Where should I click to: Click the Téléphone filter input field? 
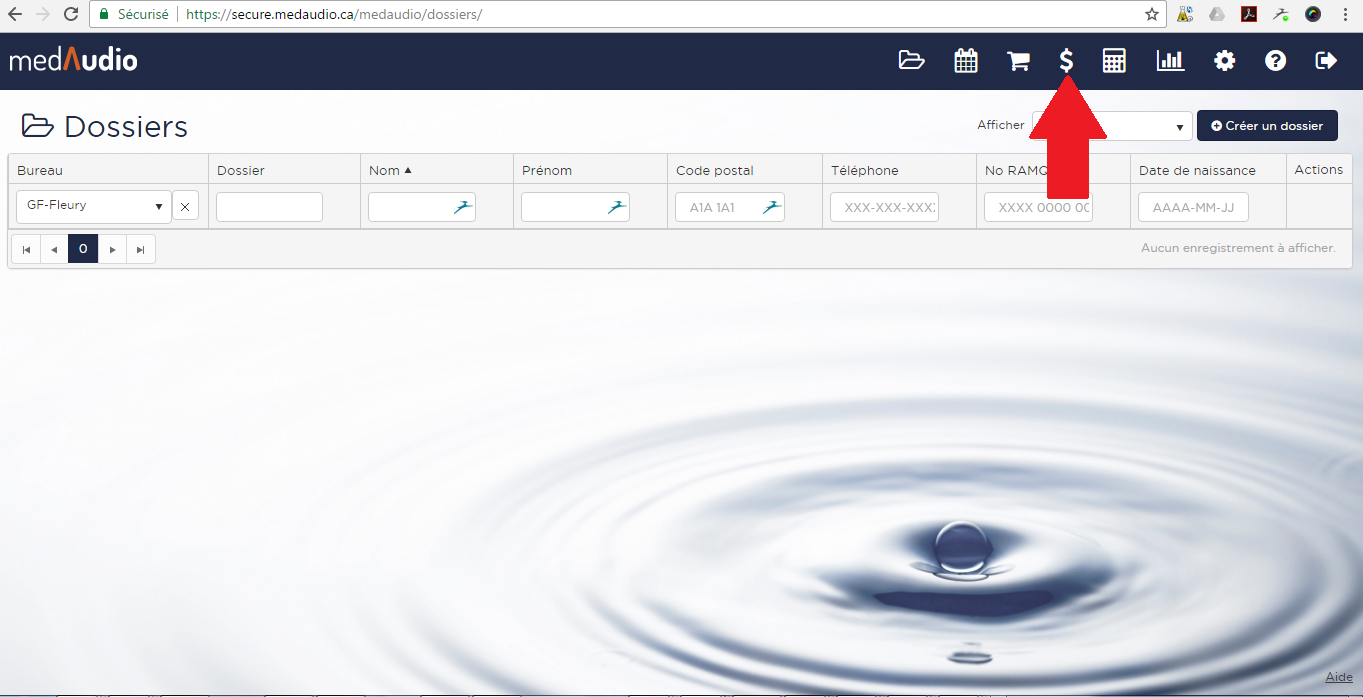click(884, 207)
